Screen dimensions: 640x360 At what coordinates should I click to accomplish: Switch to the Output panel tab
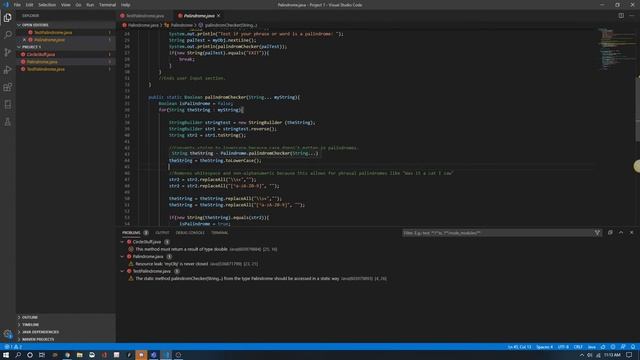[x=162, y=233]
